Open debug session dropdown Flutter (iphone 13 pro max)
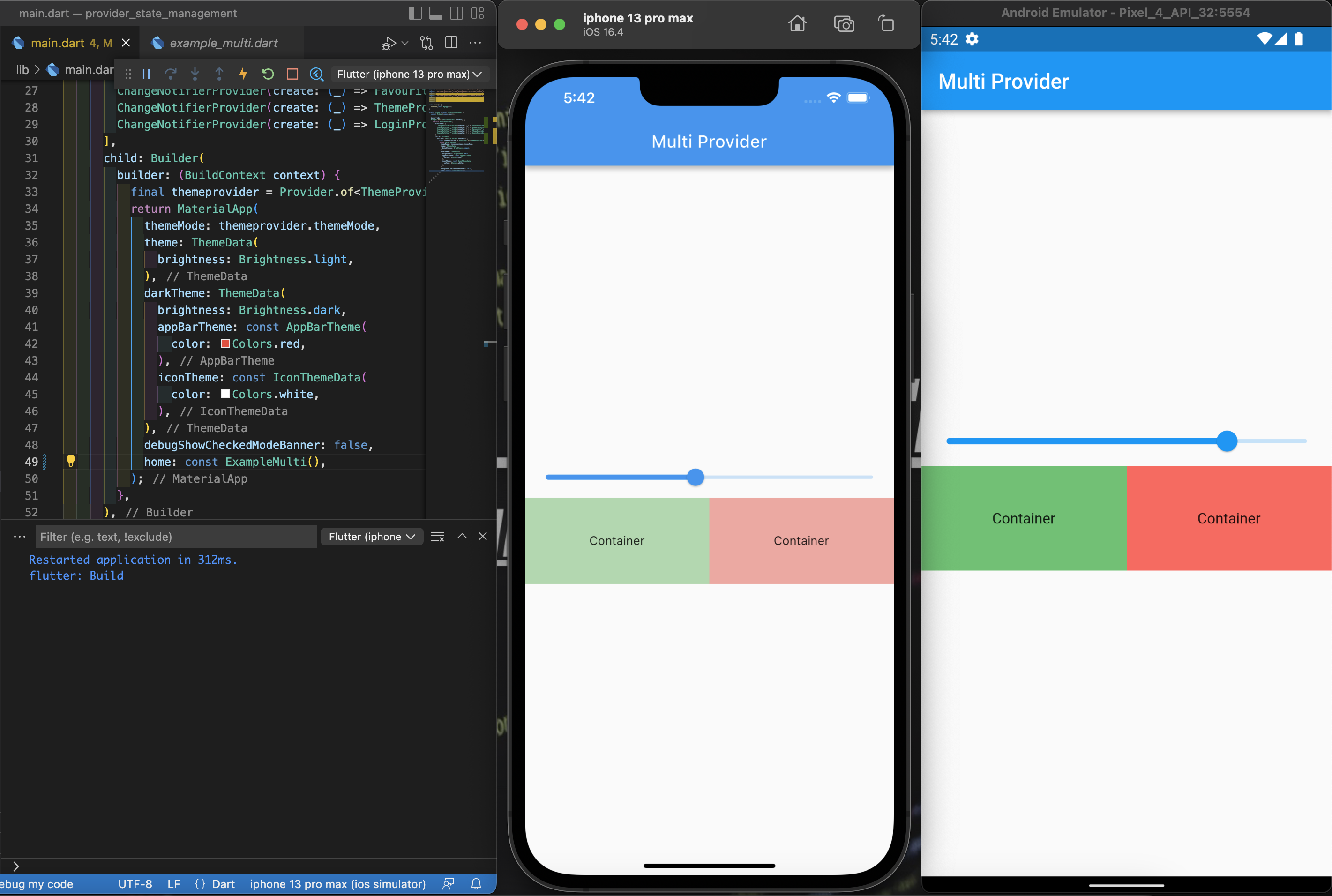This screenshot has width=1332, height=896. click(x=409, y=75)
